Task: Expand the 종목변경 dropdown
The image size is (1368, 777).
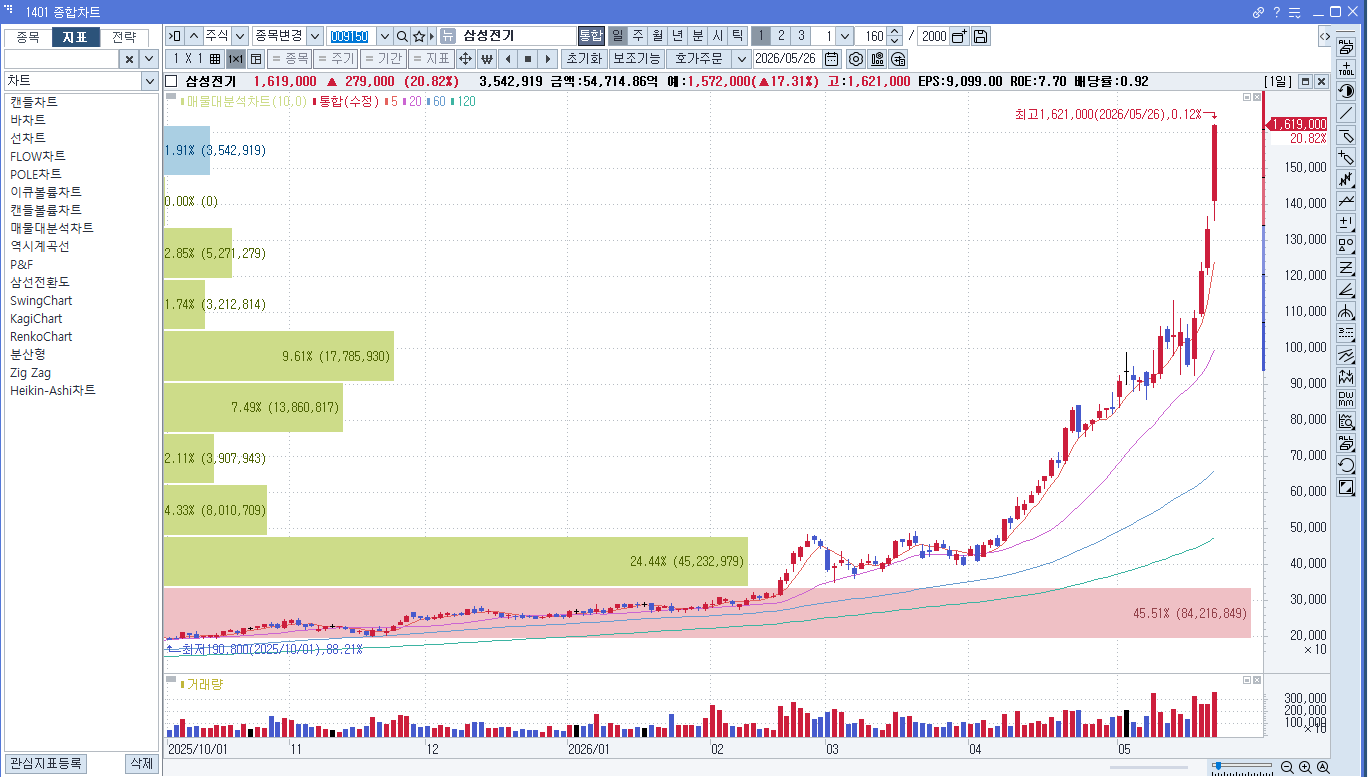Action: [x=315, y=36]
